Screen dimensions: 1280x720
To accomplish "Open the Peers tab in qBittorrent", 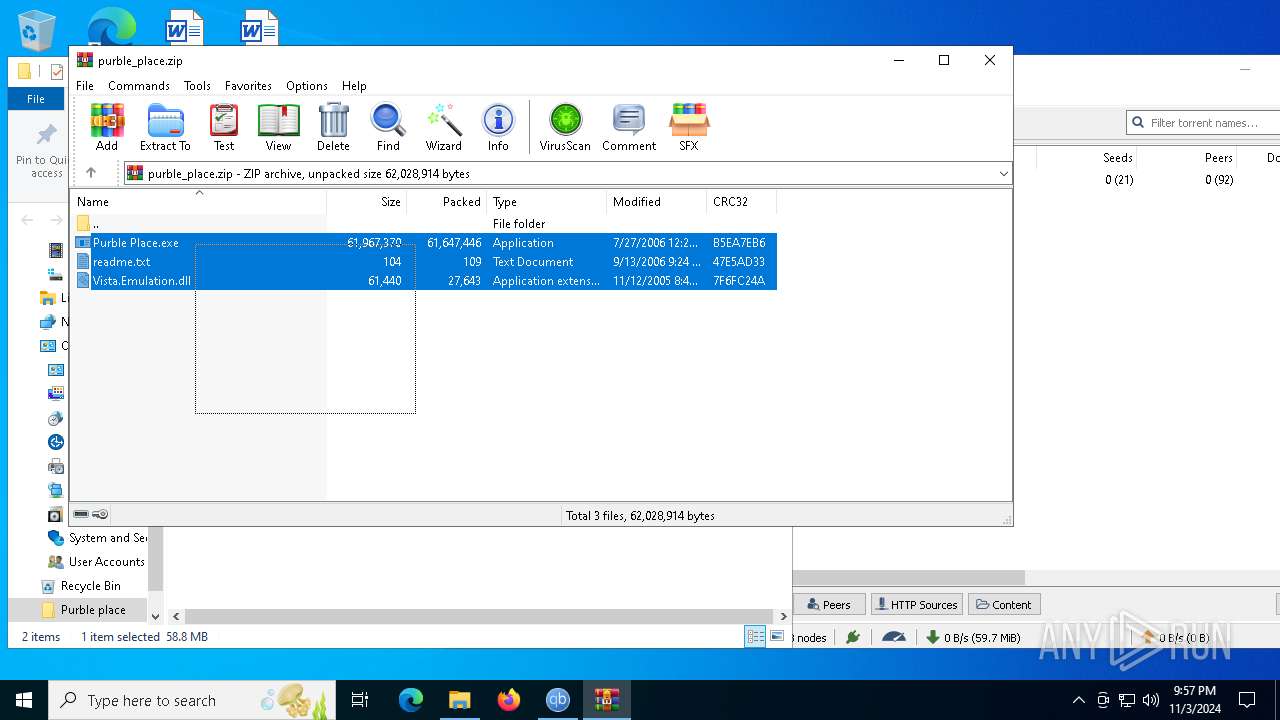I will pyautogui.click(x=828, y=605).
